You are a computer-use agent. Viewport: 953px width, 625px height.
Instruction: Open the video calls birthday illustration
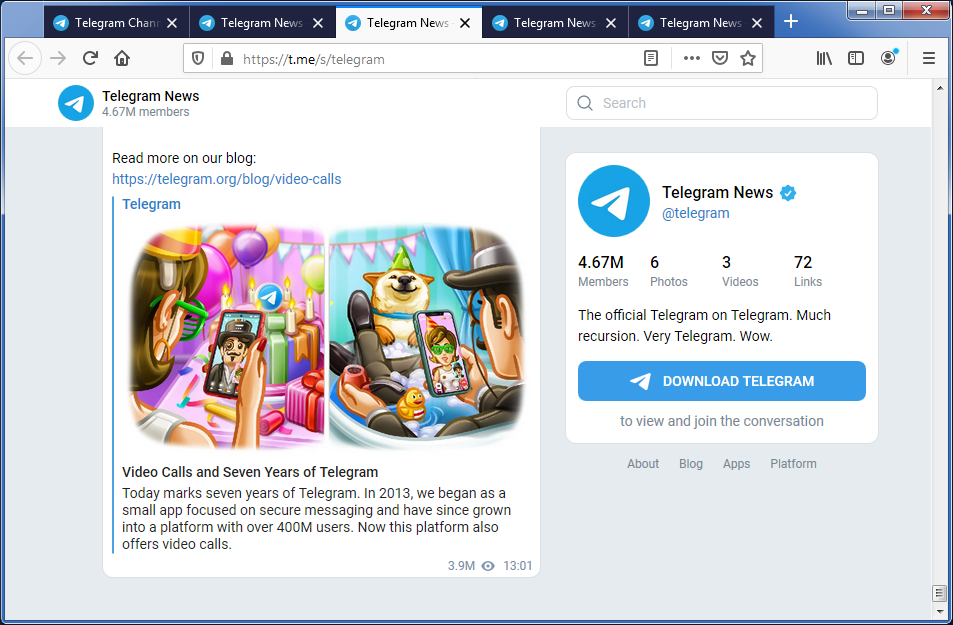point(326,337)
